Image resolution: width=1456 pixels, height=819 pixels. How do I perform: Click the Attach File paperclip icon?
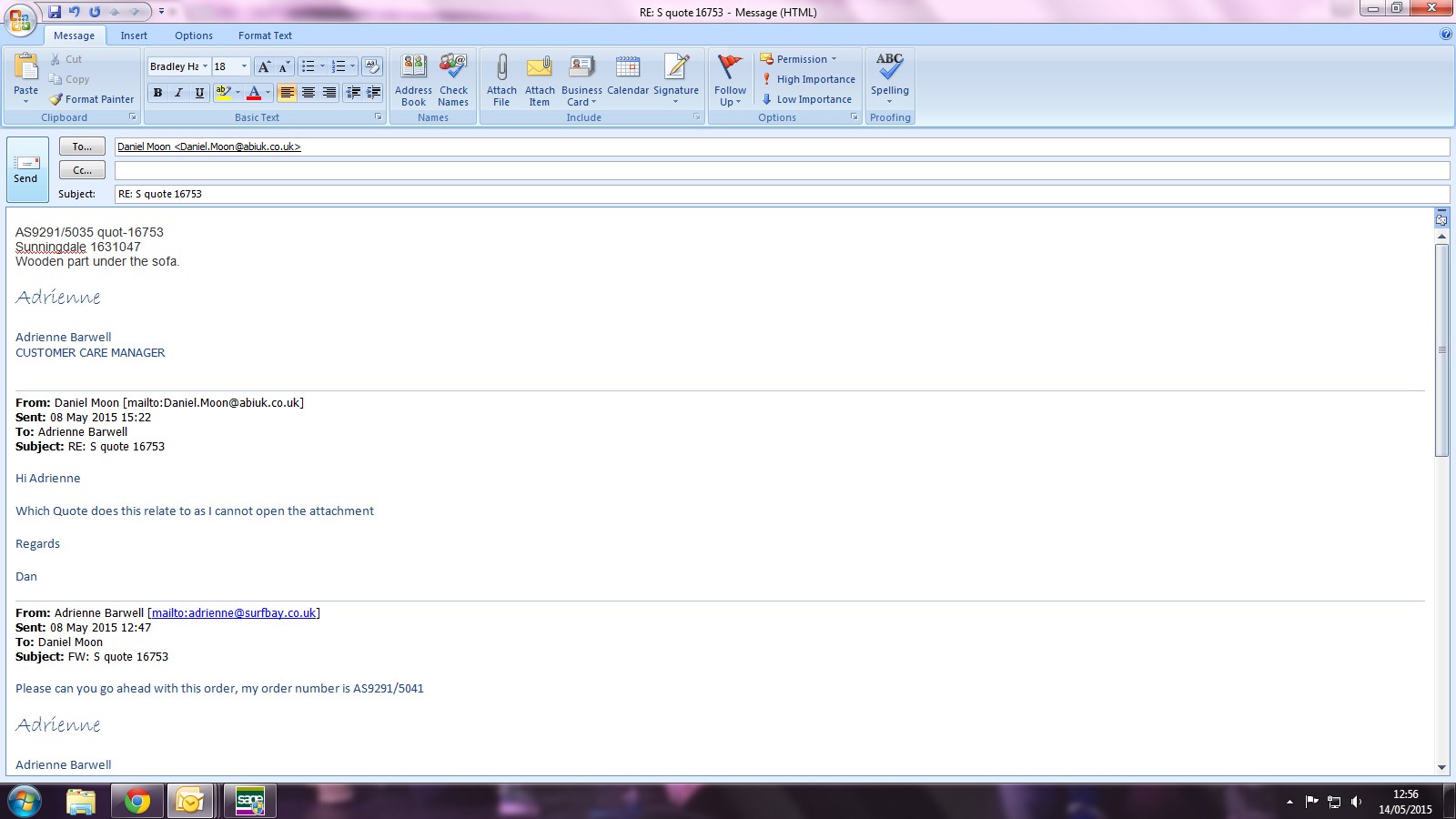pos(501,68)
